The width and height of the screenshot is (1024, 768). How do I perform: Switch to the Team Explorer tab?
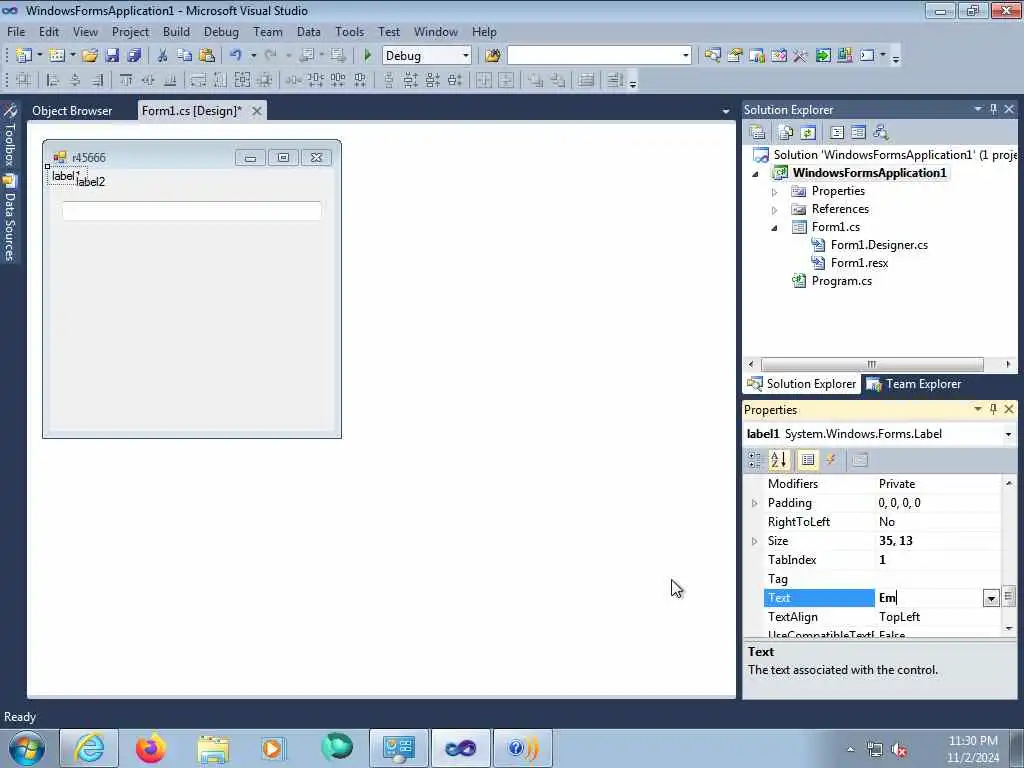click(914, 384)
